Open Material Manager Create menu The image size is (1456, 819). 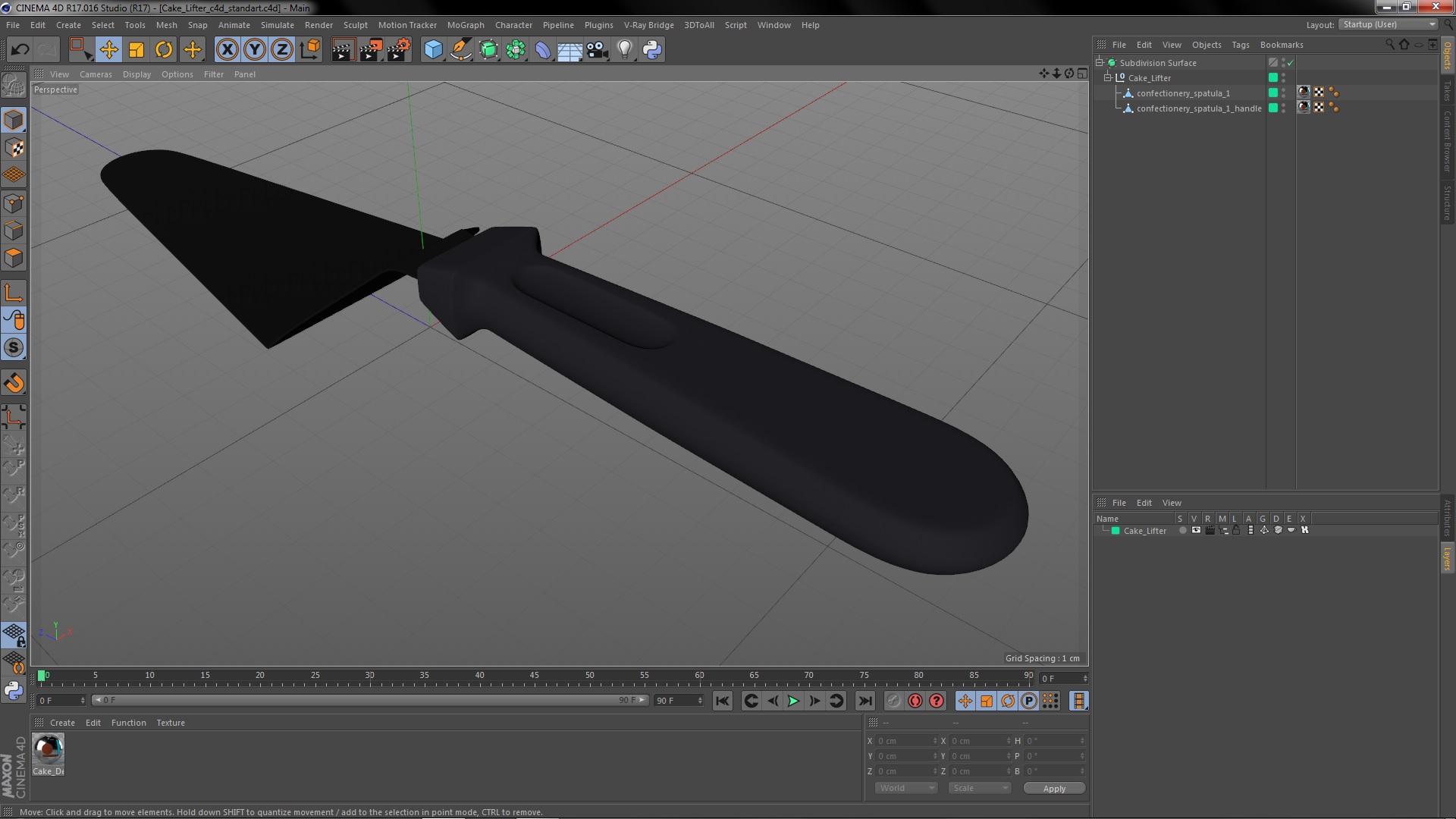(x=62, y=723)
